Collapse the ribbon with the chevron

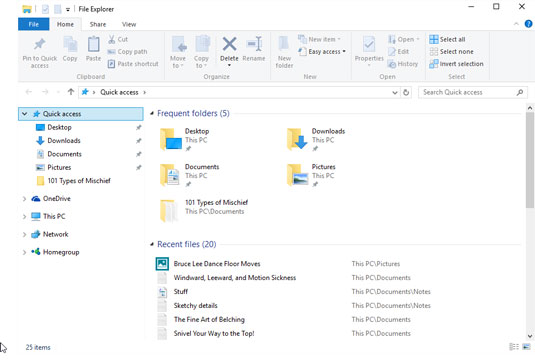tap(516, 24)
